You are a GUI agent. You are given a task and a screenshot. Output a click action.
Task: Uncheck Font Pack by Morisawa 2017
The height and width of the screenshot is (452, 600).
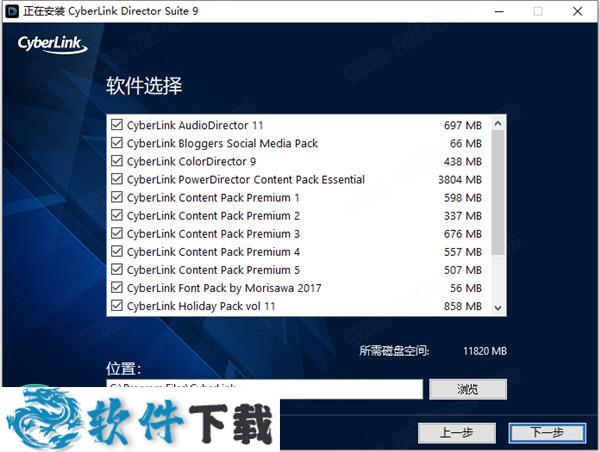point(117,287)
